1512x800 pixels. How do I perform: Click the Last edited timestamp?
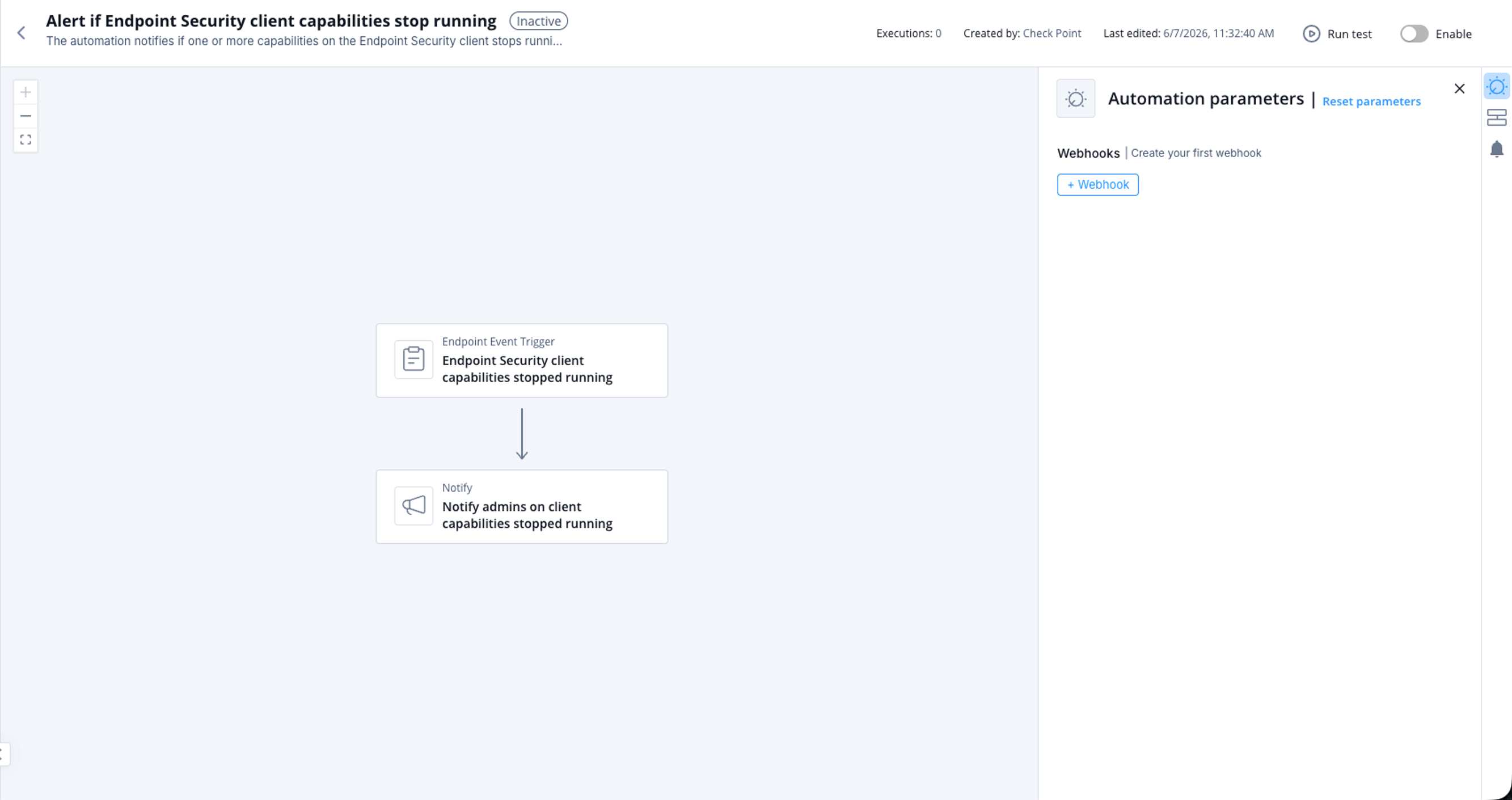pos(1188,33)
